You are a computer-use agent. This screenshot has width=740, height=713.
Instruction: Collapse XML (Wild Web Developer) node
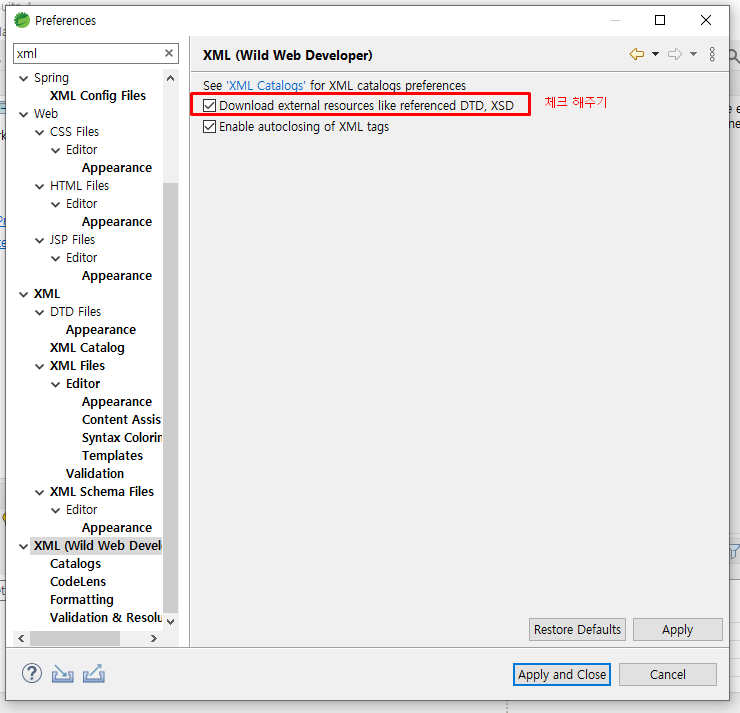23,546
